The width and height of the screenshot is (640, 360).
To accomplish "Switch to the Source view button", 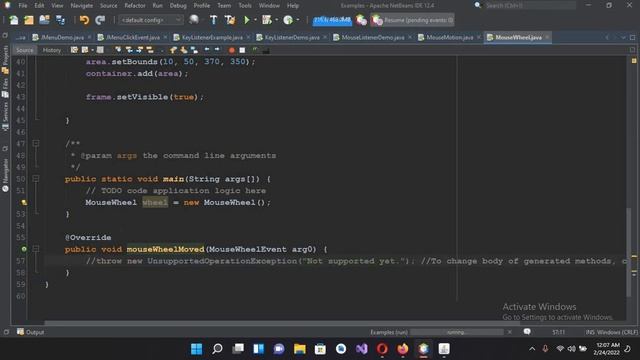I will pos(24,50).
